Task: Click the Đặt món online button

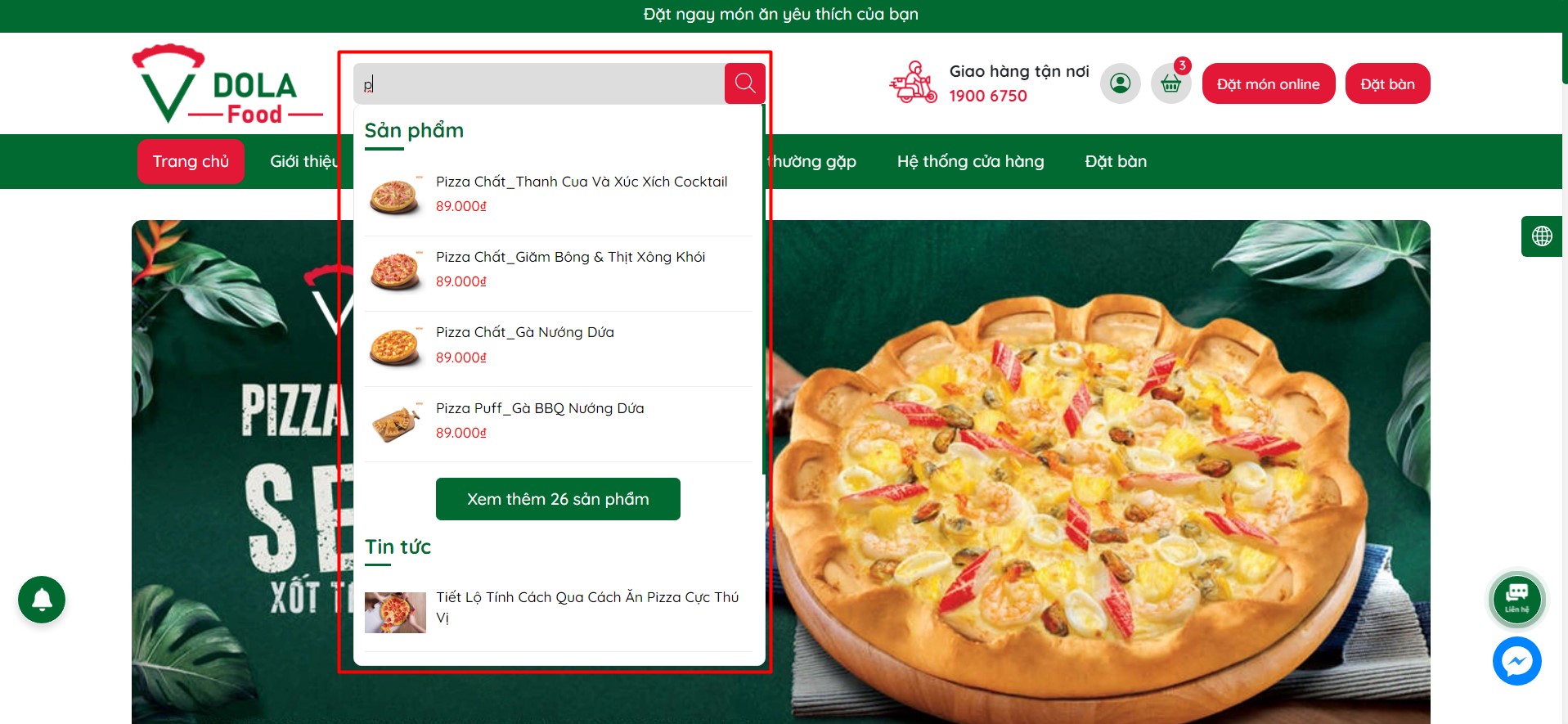Action: click(x=1268, y=83)
